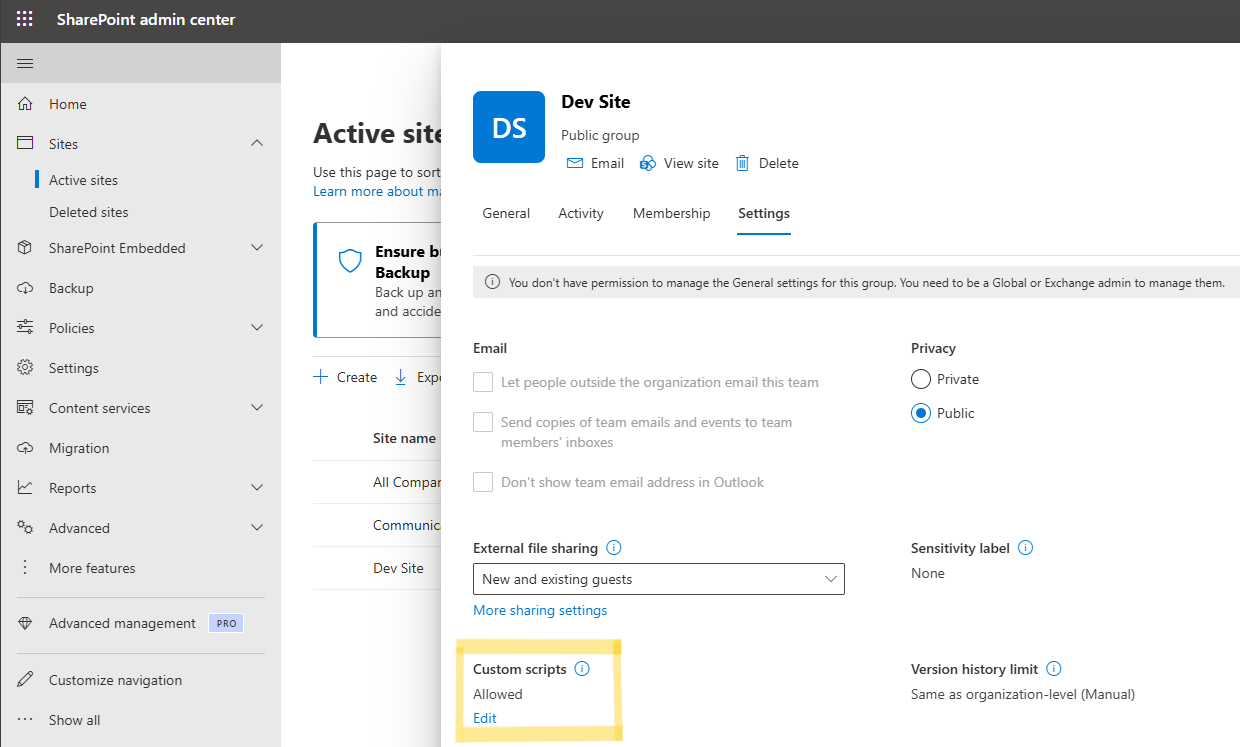Open Active sites in the sidebar
This screenshot has height=747, width=1240.
click(83, 180)
